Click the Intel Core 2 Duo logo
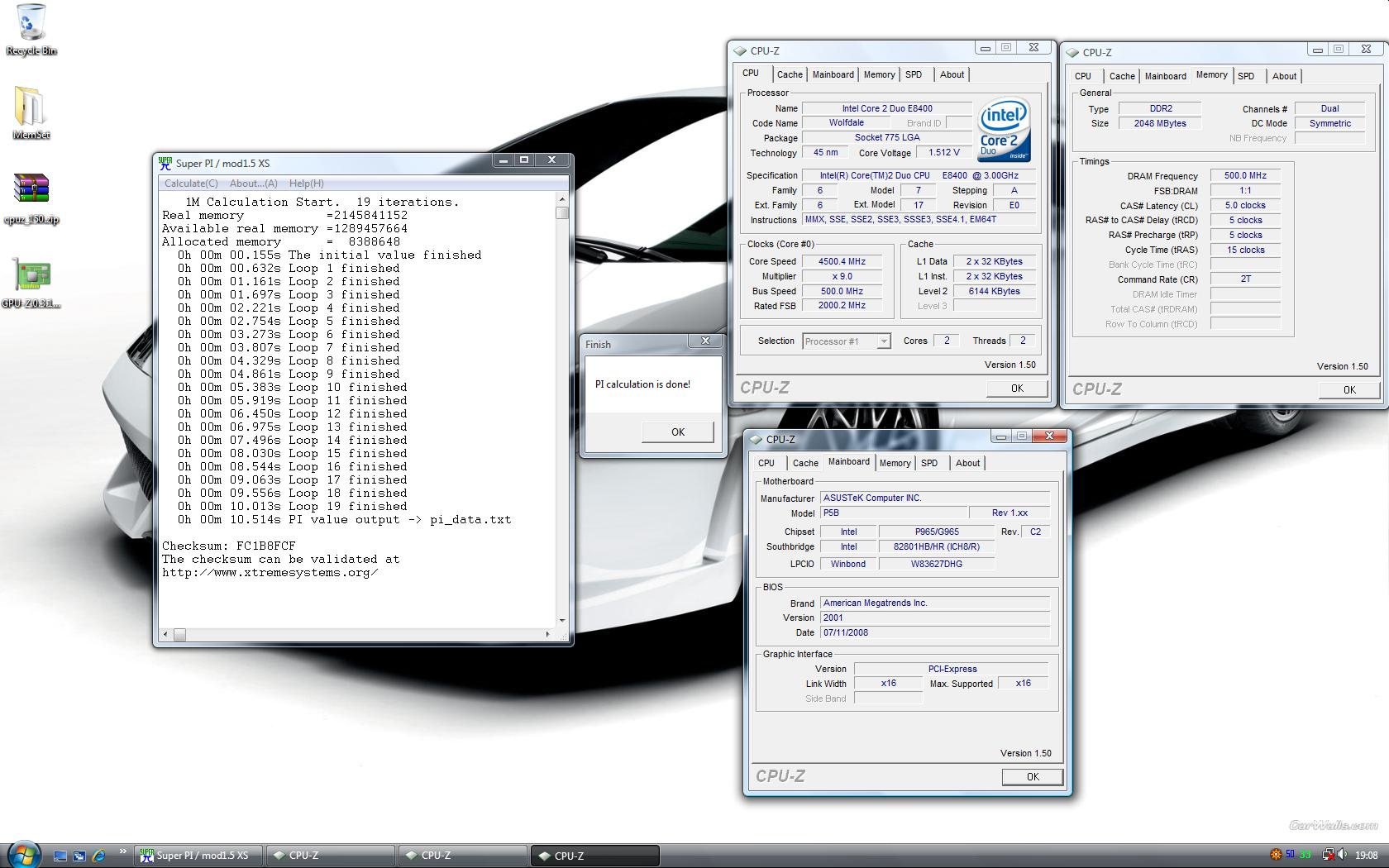 [1005, 130]
